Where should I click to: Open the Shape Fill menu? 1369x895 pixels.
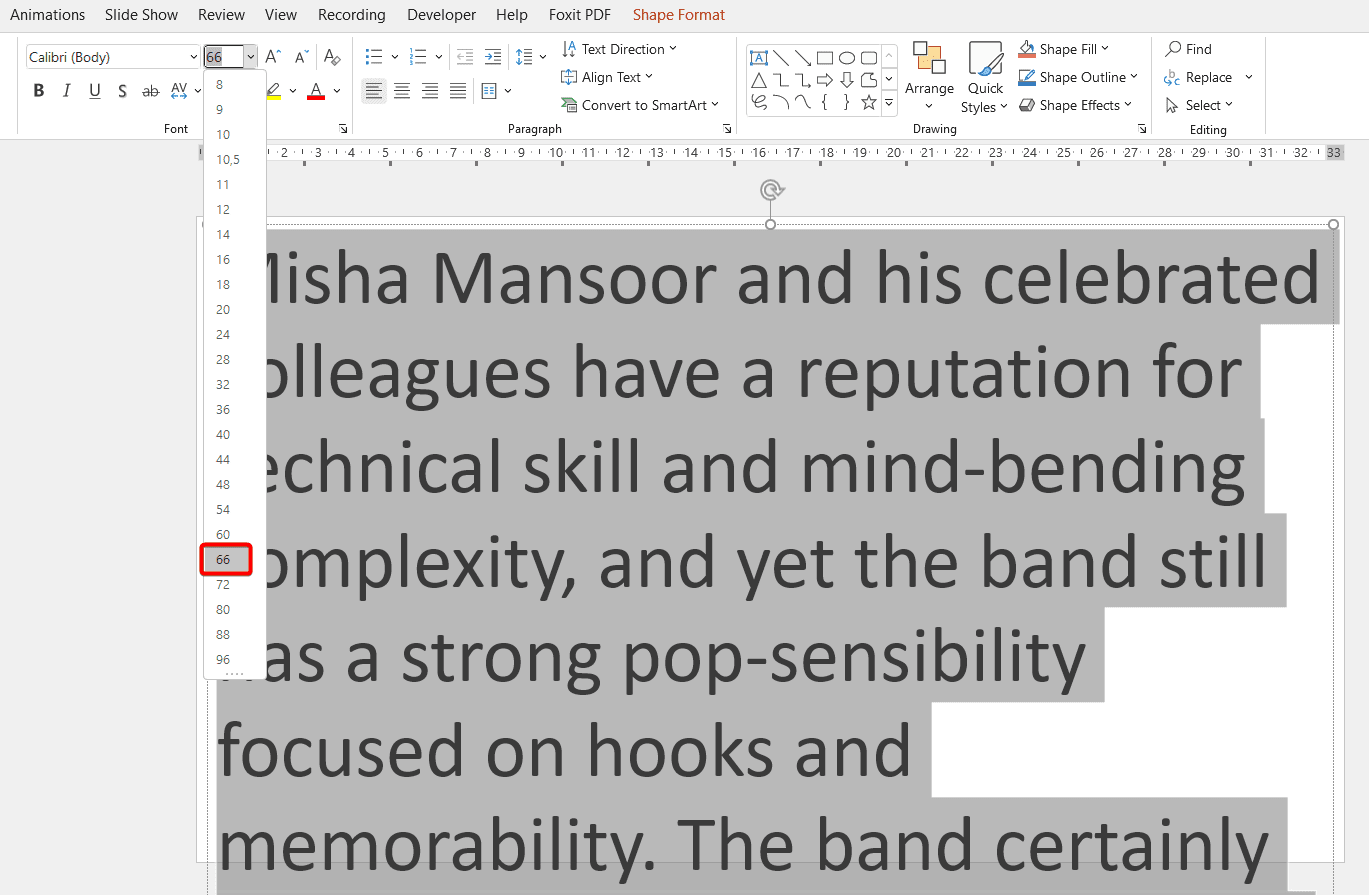(1064, 49)
